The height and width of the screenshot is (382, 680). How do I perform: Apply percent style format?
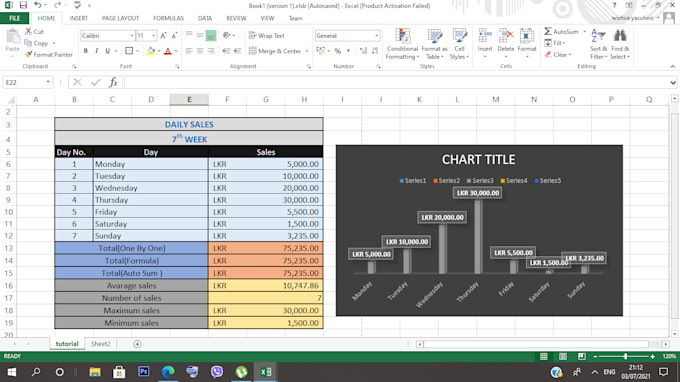click(337, 51)
